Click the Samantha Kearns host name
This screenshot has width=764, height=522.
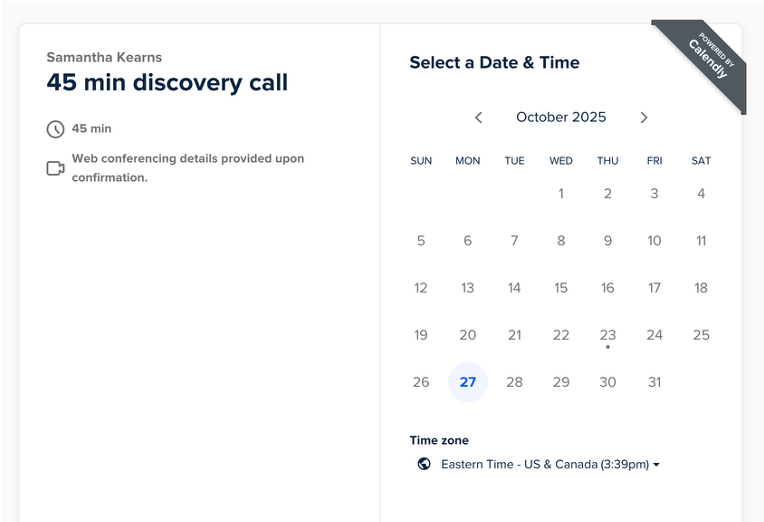point(104,58)
